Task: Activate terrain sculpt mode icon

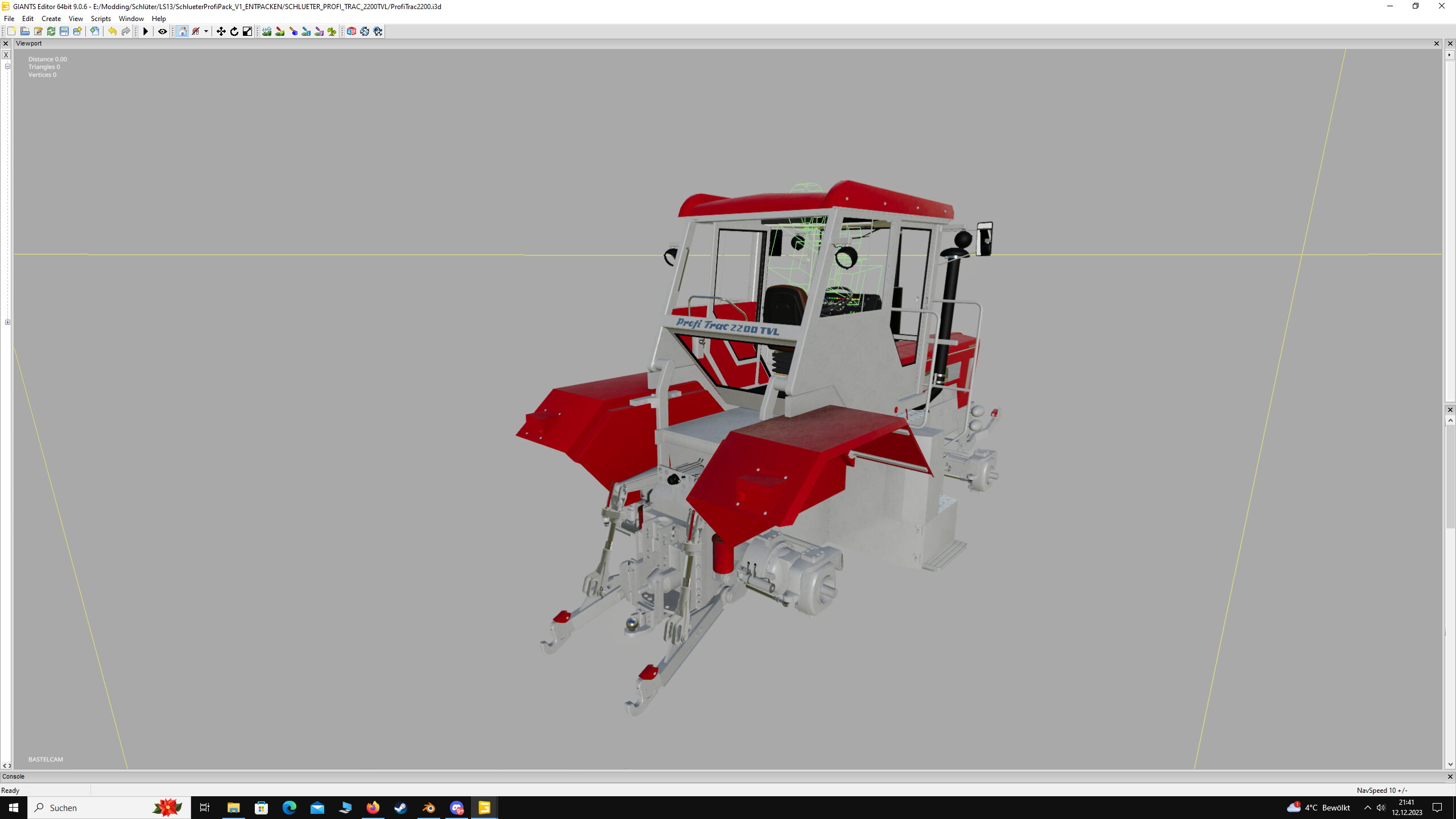Action: (267, 31)
